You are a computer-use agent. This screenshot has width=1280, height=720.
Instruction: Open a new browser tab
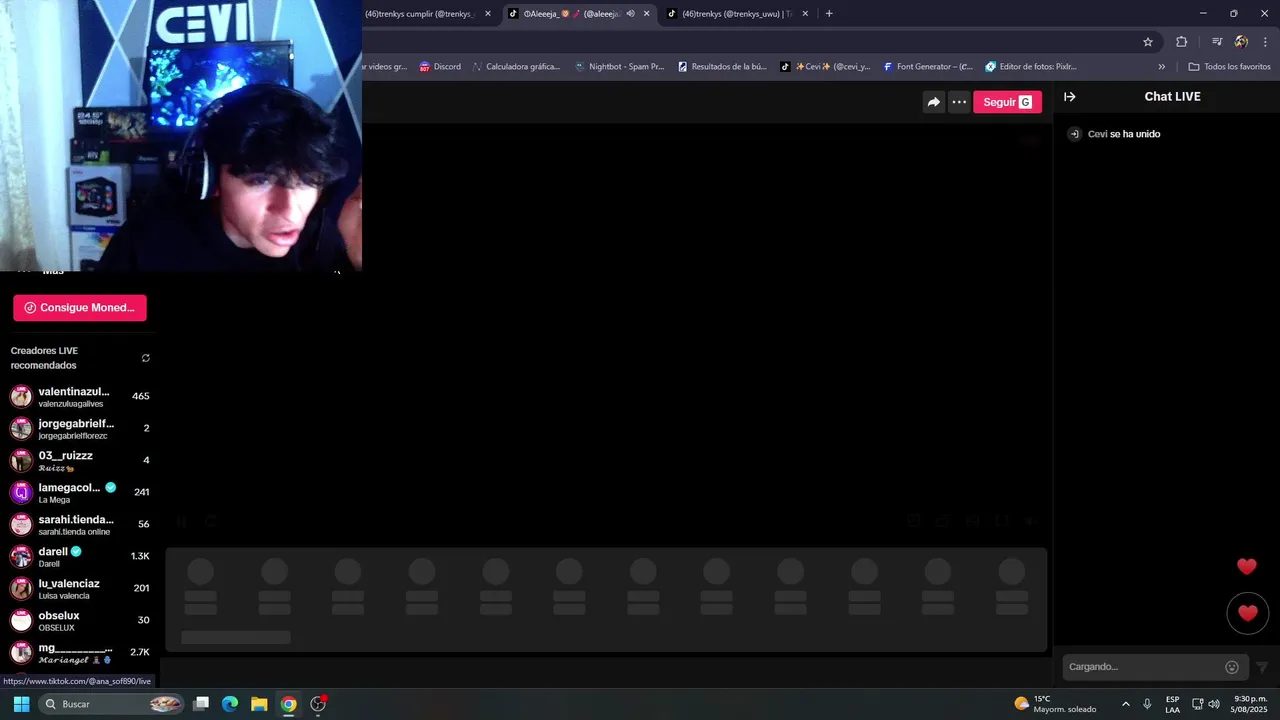click(829, 14)
